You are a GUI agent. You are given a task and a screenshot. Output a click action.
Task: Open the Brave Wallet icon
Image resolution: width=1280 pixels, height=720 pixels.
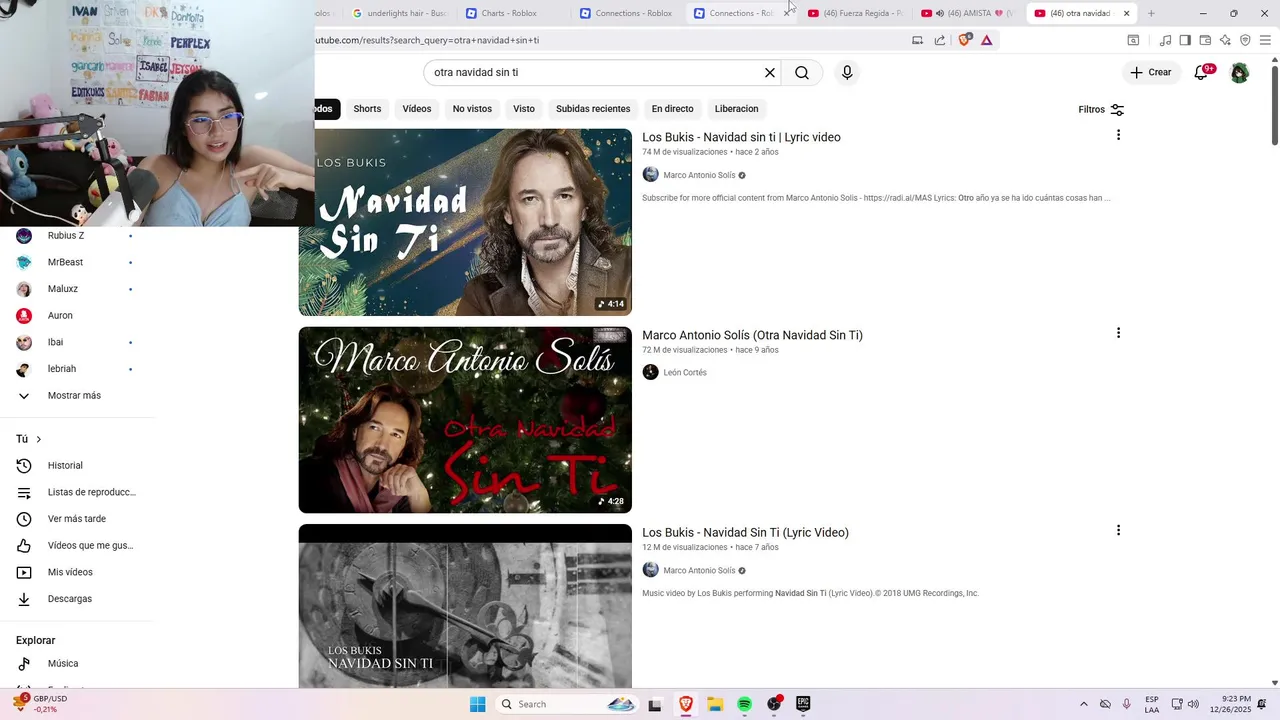coord(1205,40)
